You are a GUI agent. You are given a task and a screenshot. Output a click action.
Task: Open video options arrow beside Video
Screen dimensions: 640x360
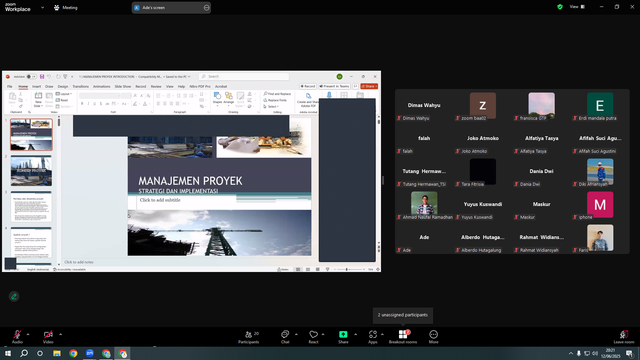[60, 334]
